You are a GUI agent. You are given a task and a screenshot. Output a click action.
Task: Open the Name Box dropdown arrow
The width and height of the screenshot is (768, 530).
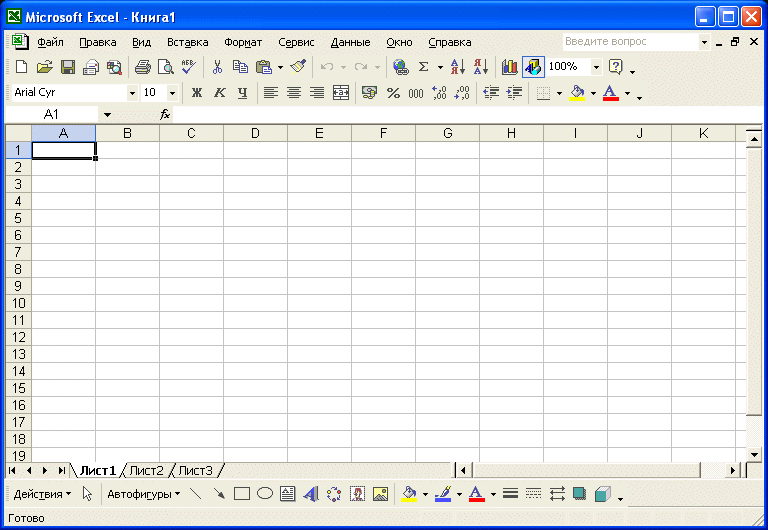point(107,115)
